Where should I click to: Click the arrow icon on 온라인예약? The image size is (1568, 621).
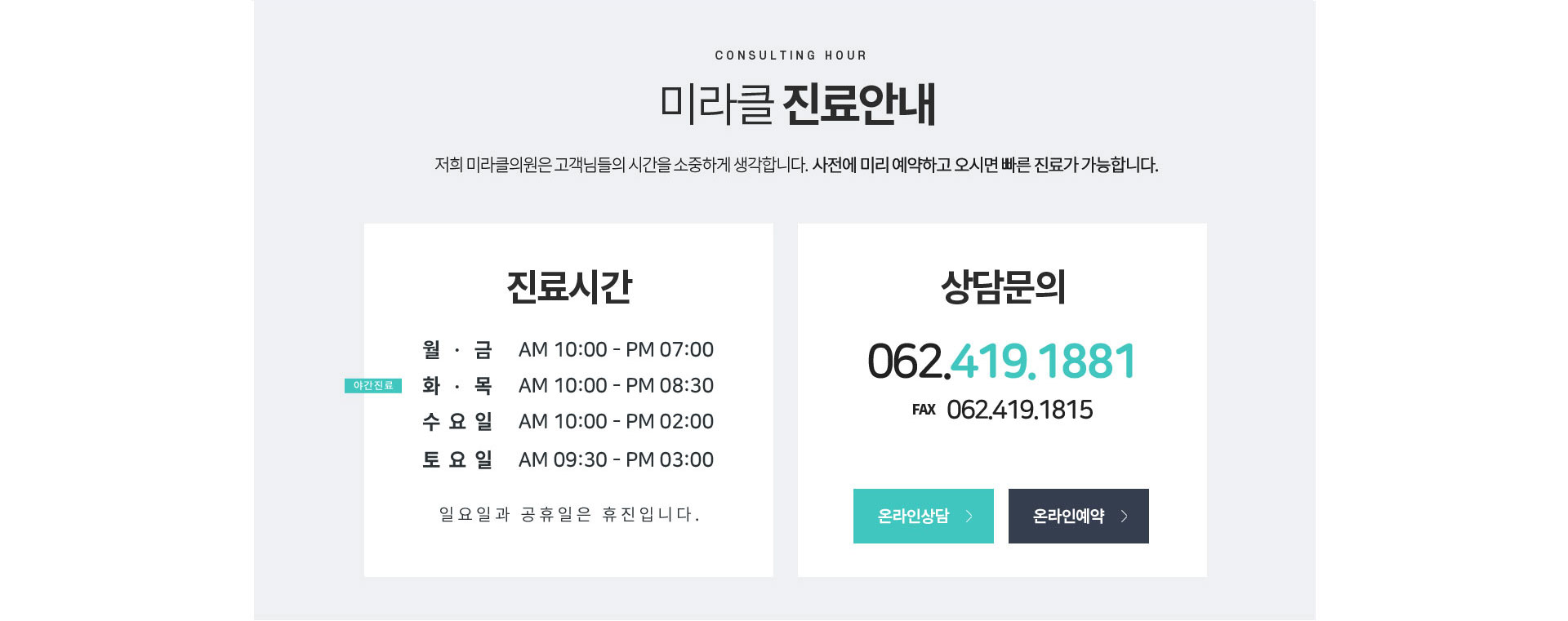tap(1125, 516)
